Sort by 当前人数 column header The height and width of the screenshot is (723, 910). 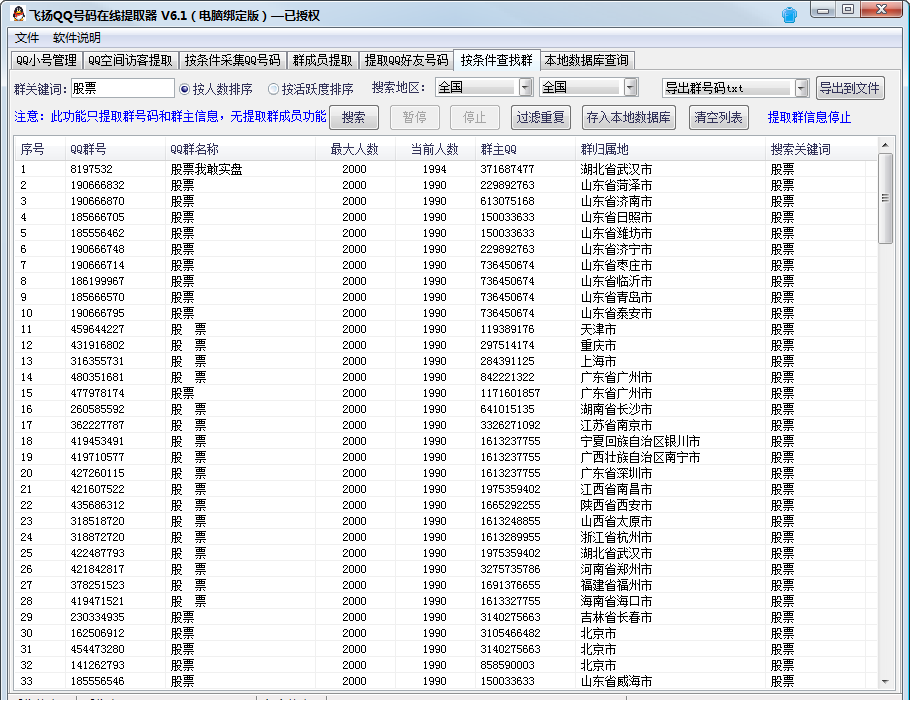(x=435, y=149)
